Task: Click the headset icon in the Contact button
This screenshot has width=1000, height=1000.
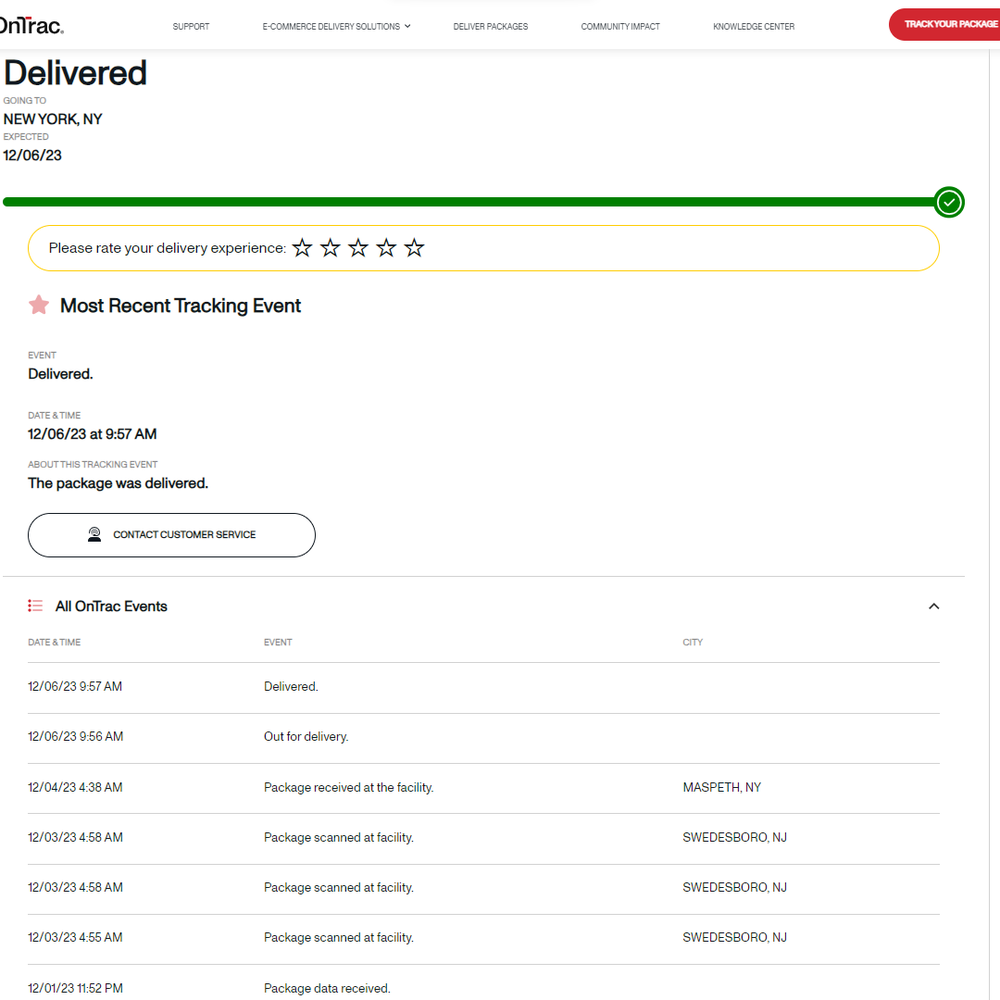Action: click(x=94, y=534)
